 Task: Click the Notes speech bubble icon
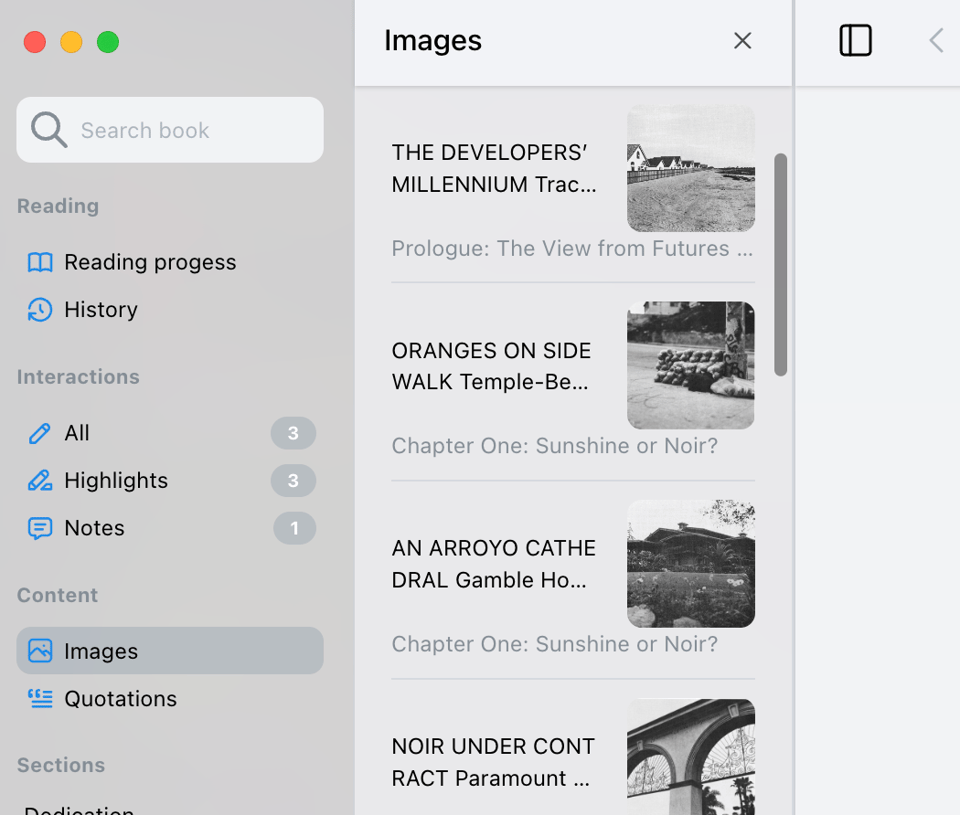click(x=40, y=528)
